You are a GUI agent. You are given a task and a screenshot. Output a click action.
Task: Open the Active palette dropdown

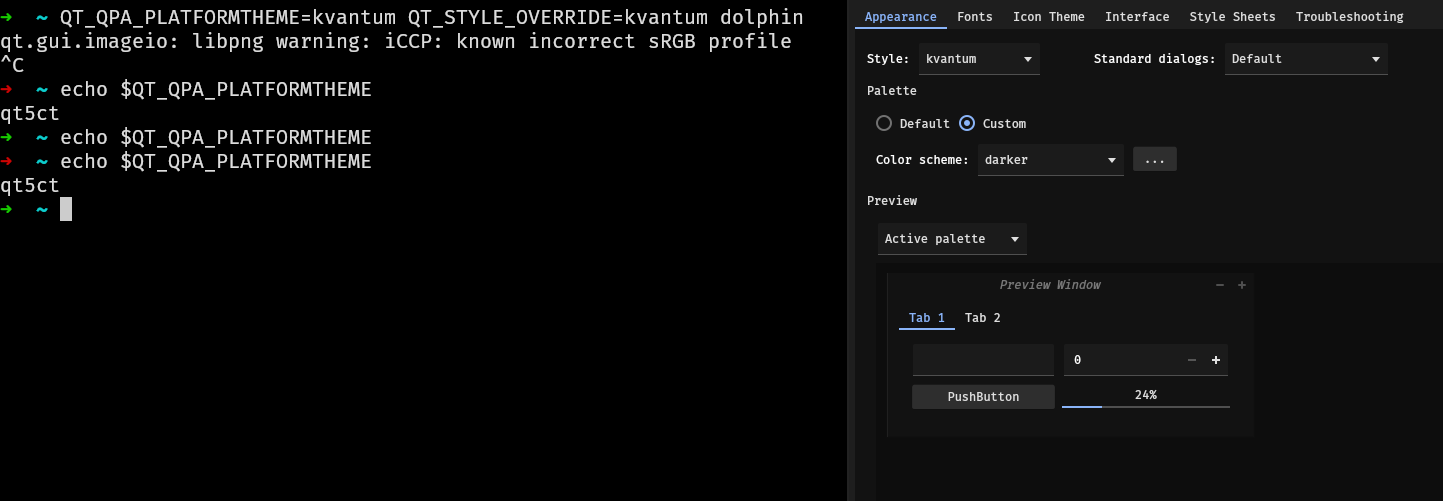tap(951, 239)
